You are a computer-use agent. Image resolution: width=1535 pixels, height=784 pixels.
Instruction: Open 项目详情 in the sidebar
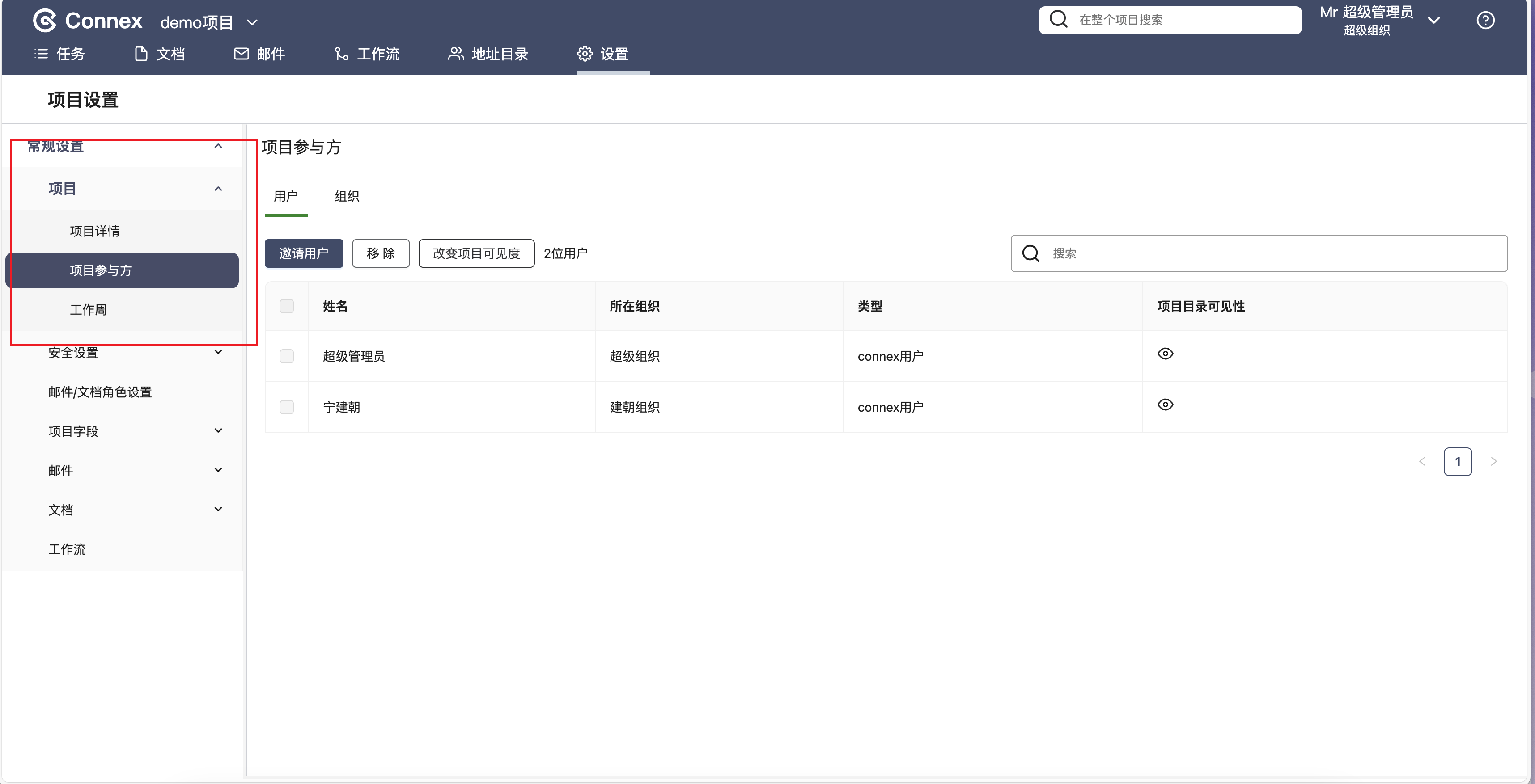click(95, 231)
